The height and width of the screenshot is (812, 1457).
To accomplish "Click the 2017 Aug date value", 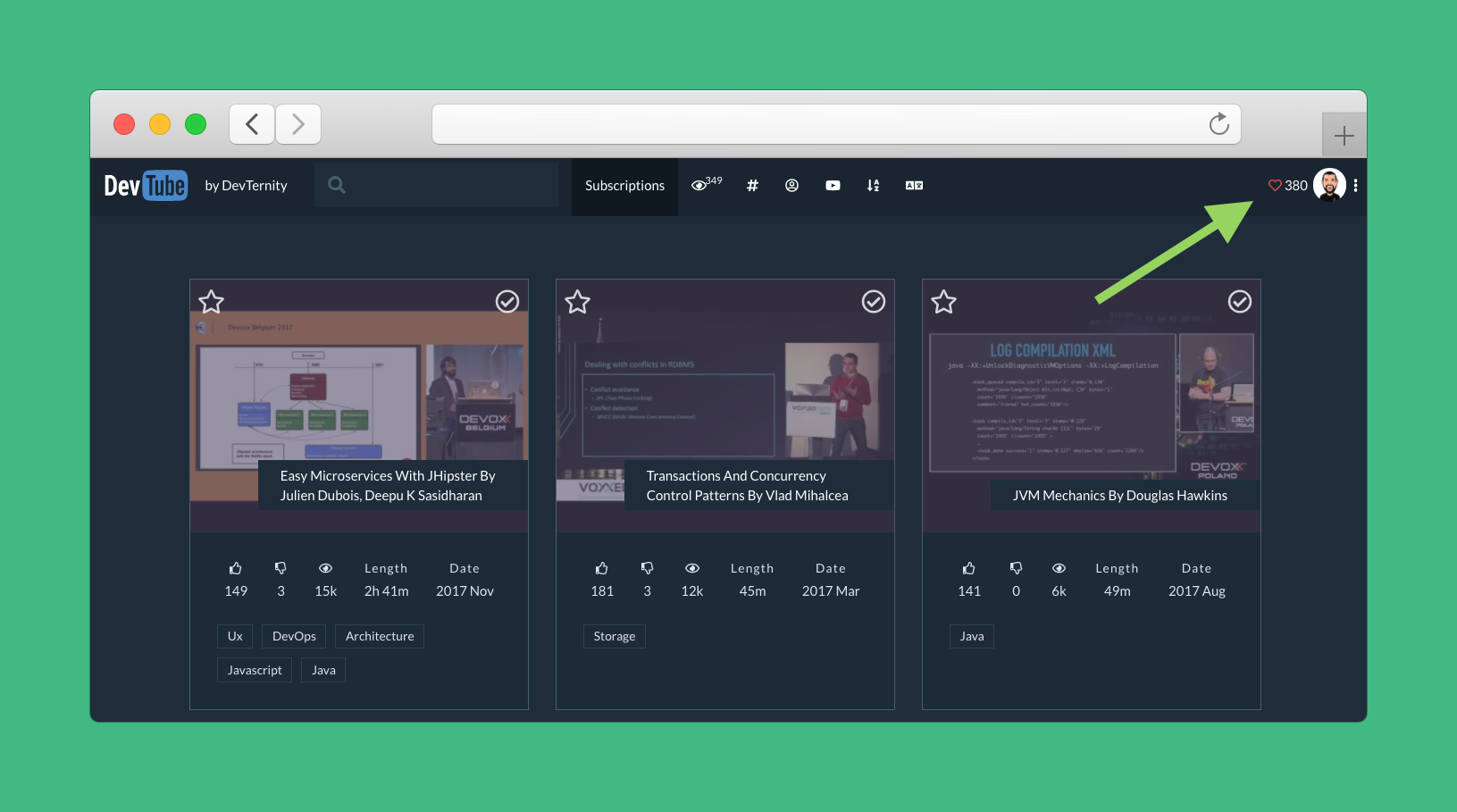I will click(x=1197, y=591).
